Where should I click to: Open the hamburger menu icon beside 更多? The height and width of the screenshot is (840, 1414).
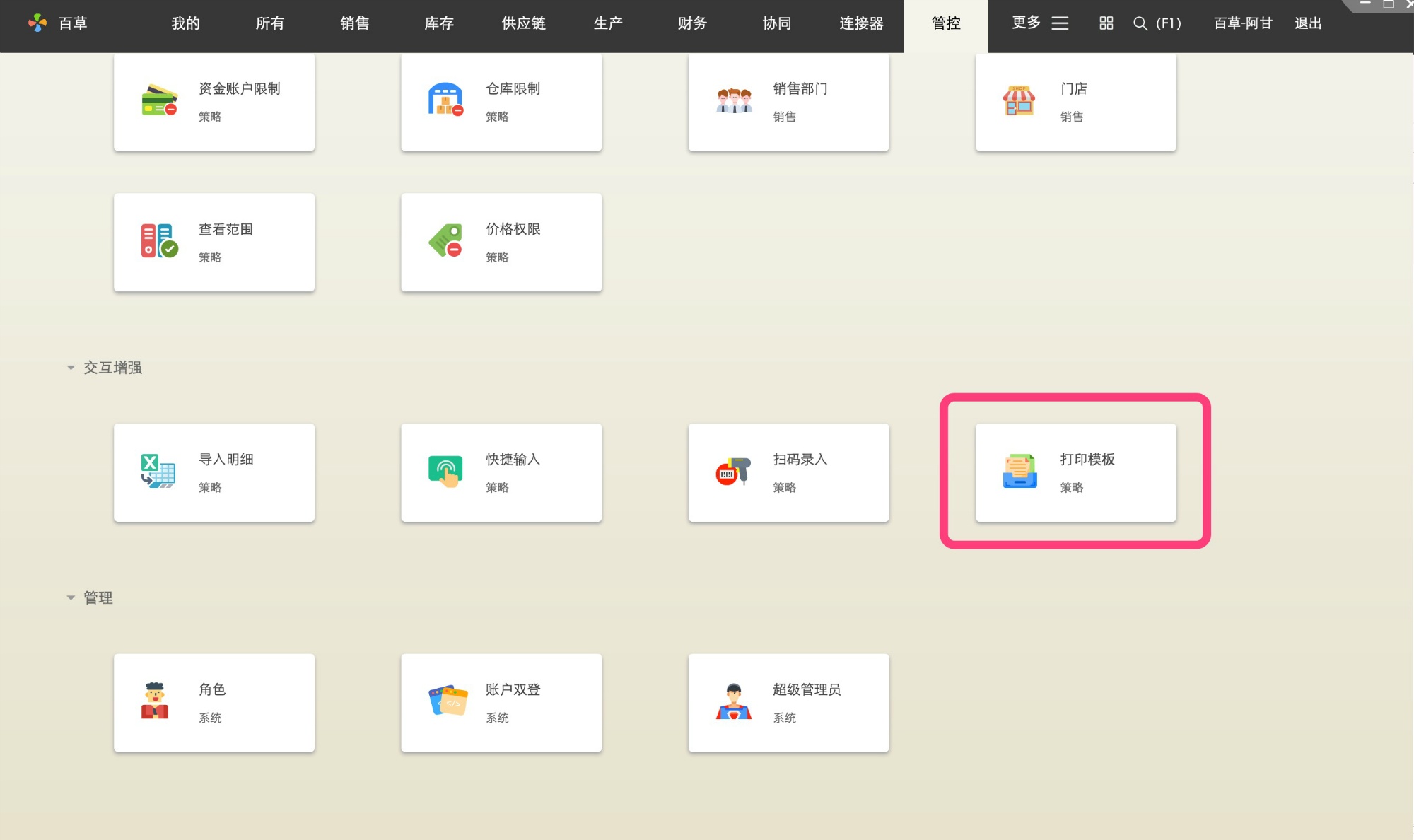pos(1060,23)
